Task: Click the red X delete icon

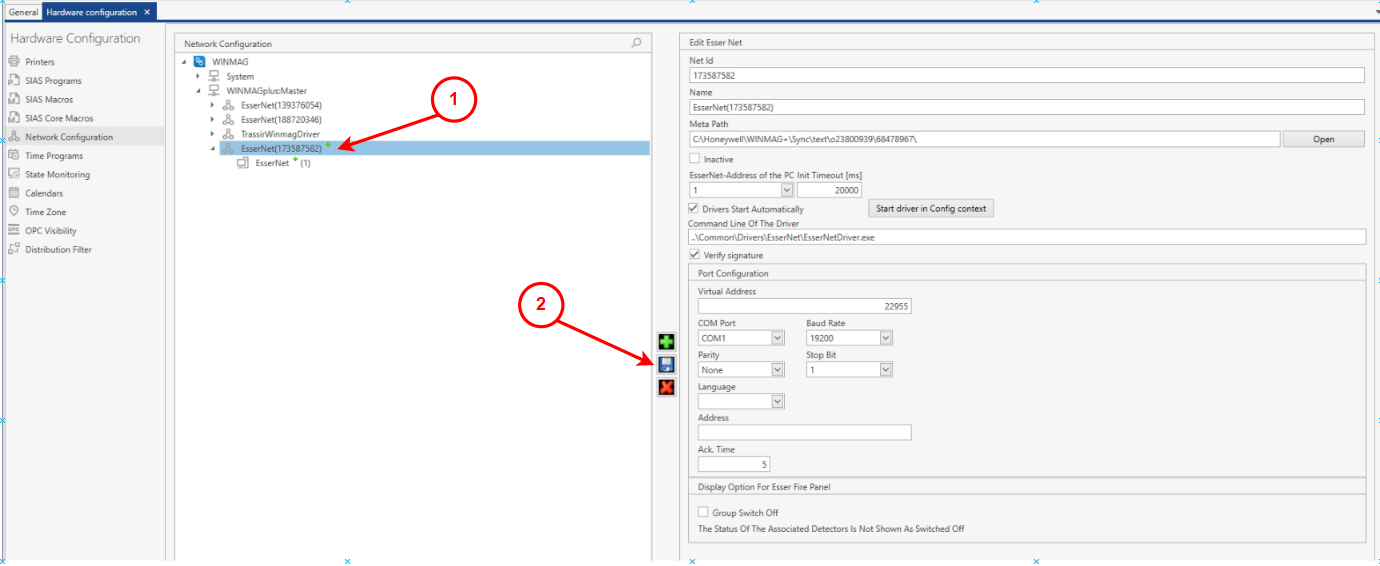Action: [666, 387]
